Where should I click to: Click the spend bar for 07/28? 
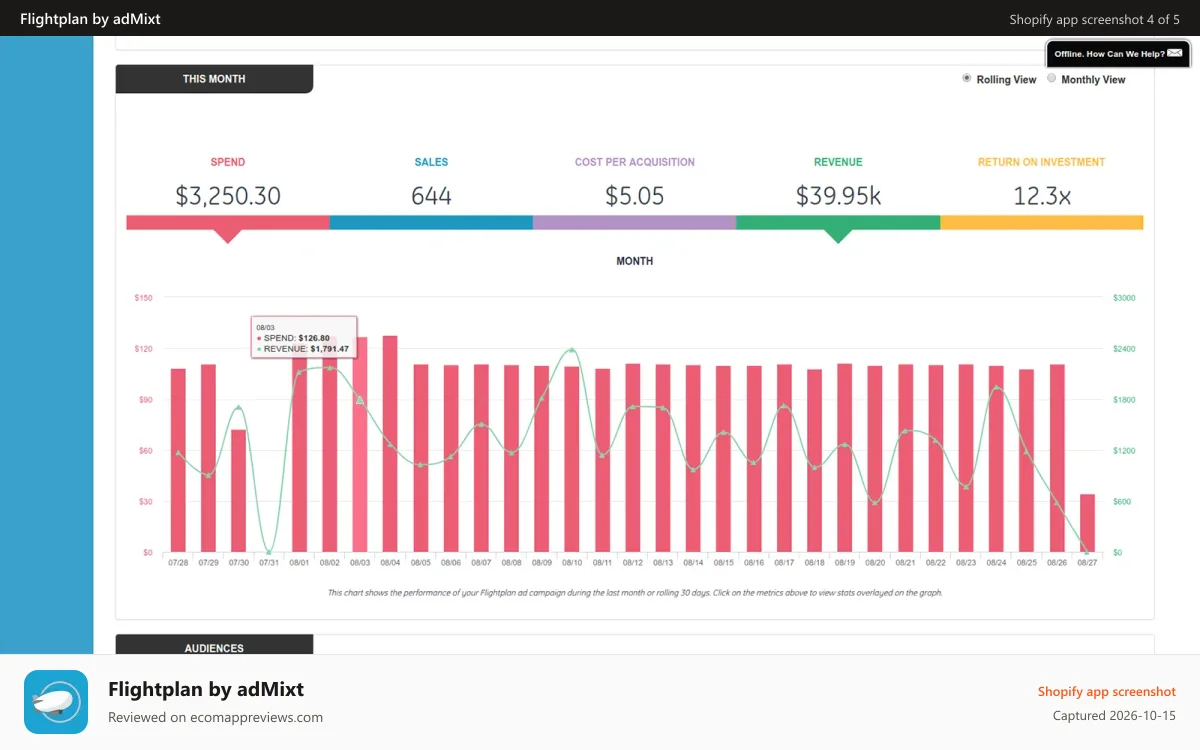[178, 460]
